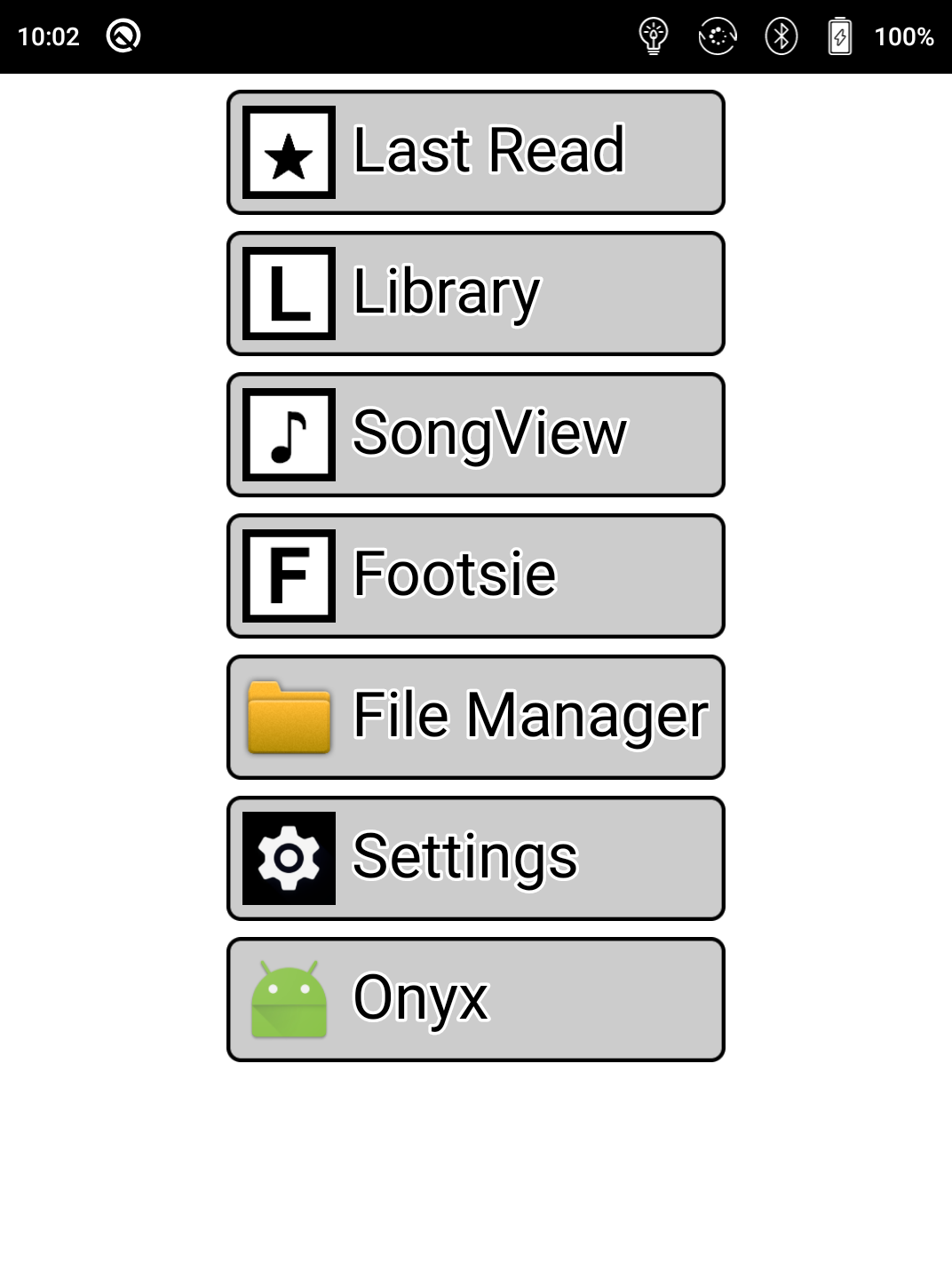
Task: Tap the lightbulb frontlight status icon
Action: point(654,36)
